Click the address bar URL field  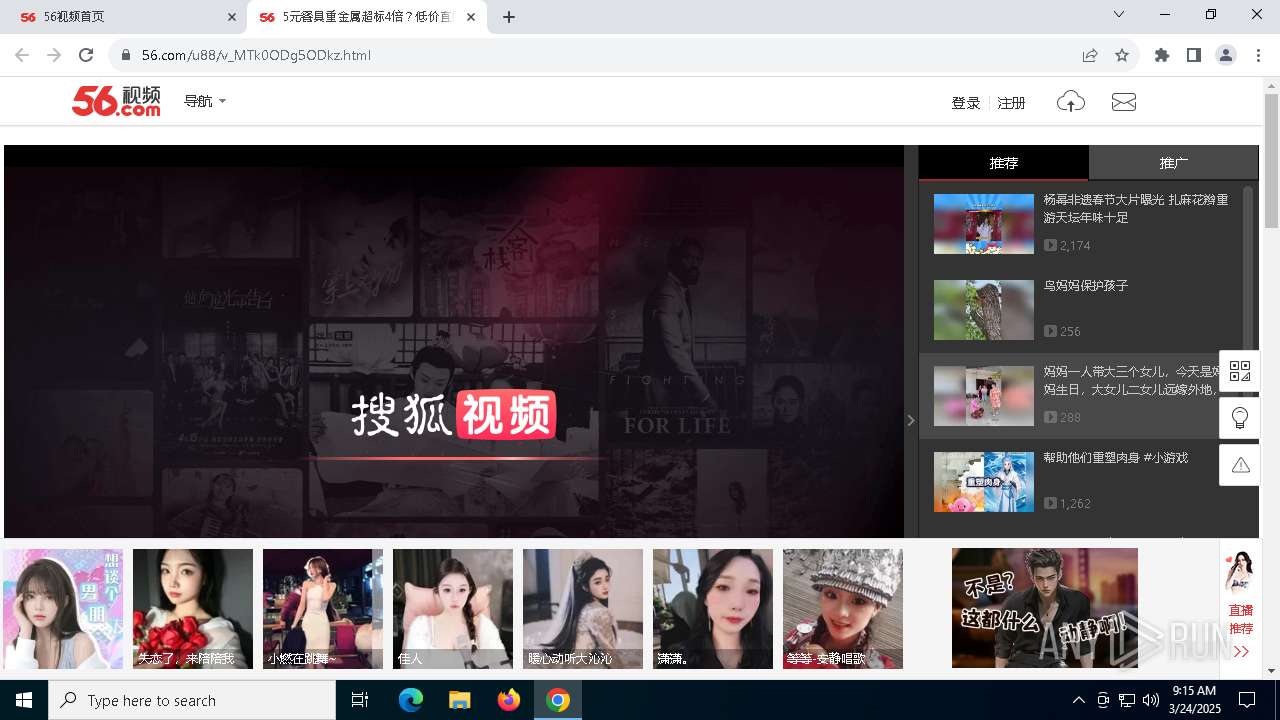pos(600,55)
